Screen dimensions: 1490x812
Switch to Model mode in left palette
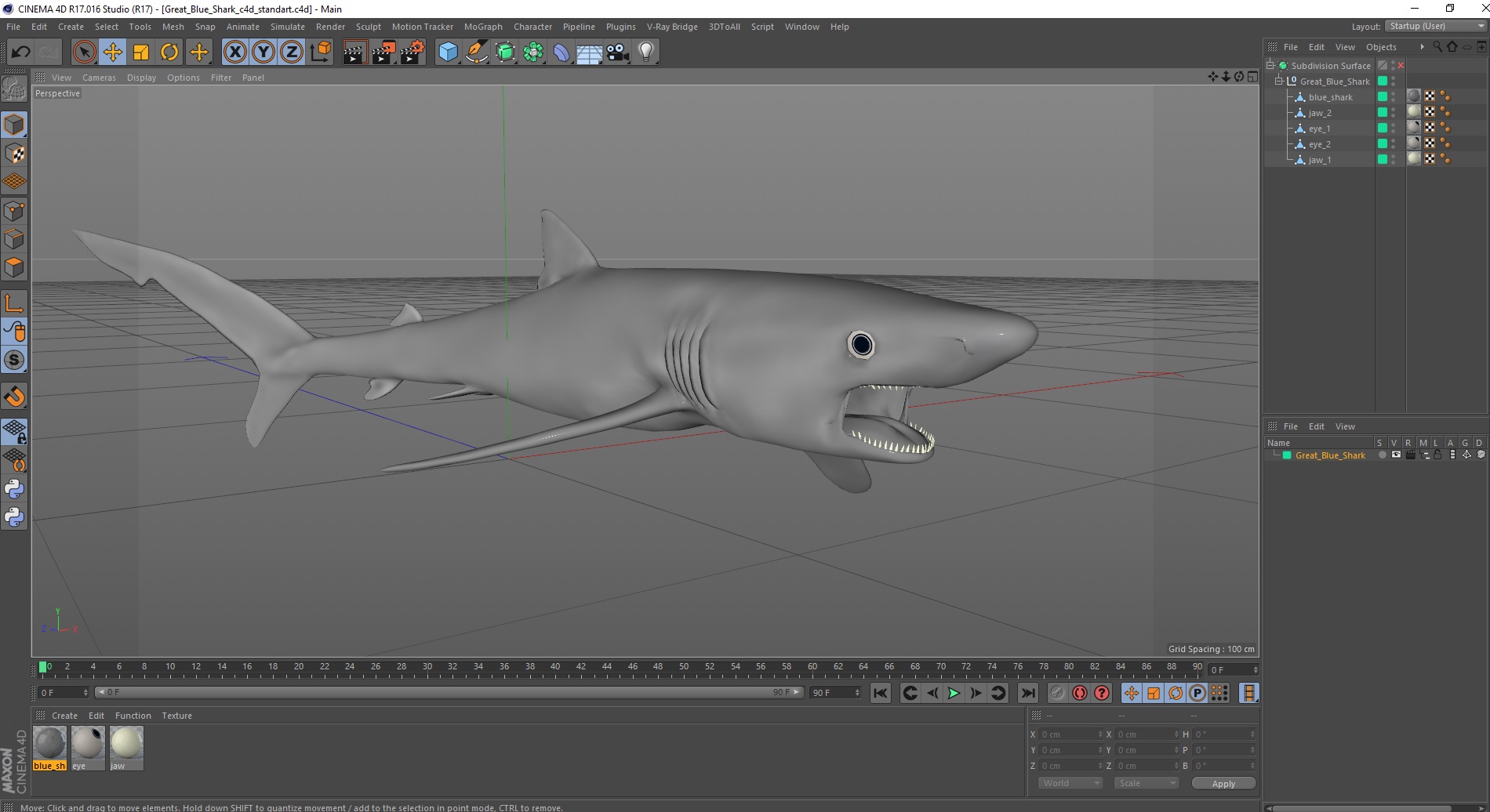tap(14, 125)
